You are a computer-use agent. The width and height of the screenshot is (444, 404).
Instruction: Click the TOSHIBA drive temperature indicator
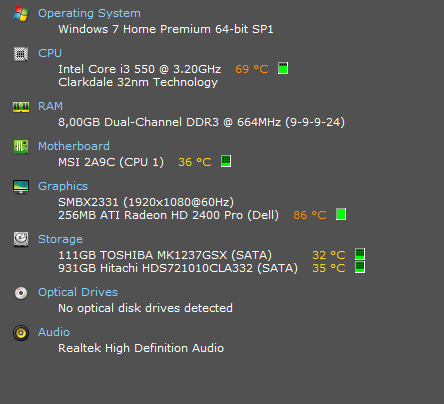tap(360, 254)
